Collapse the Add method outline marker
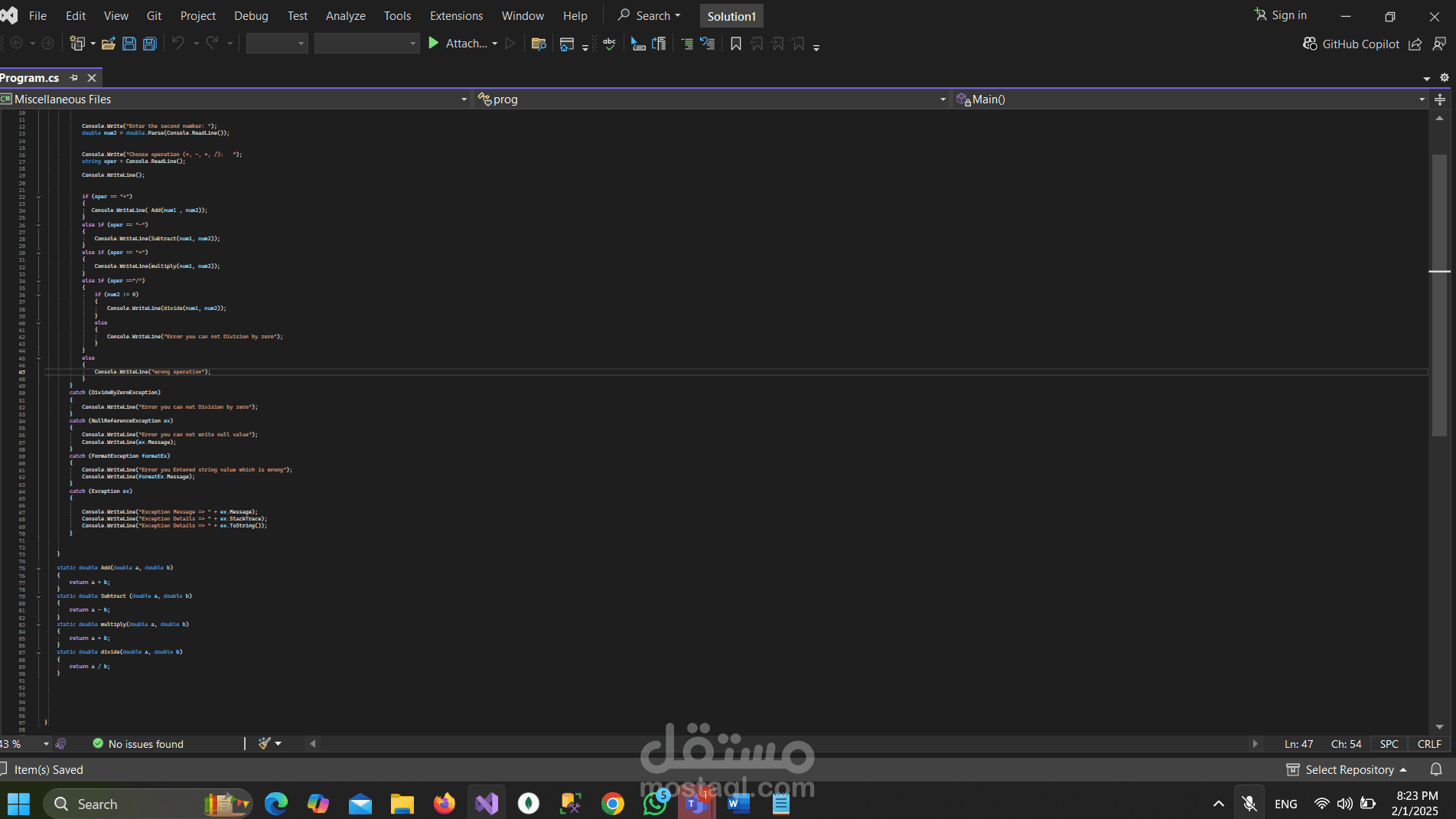This screenshot has width=1456, height=819. tap(38, 568)
